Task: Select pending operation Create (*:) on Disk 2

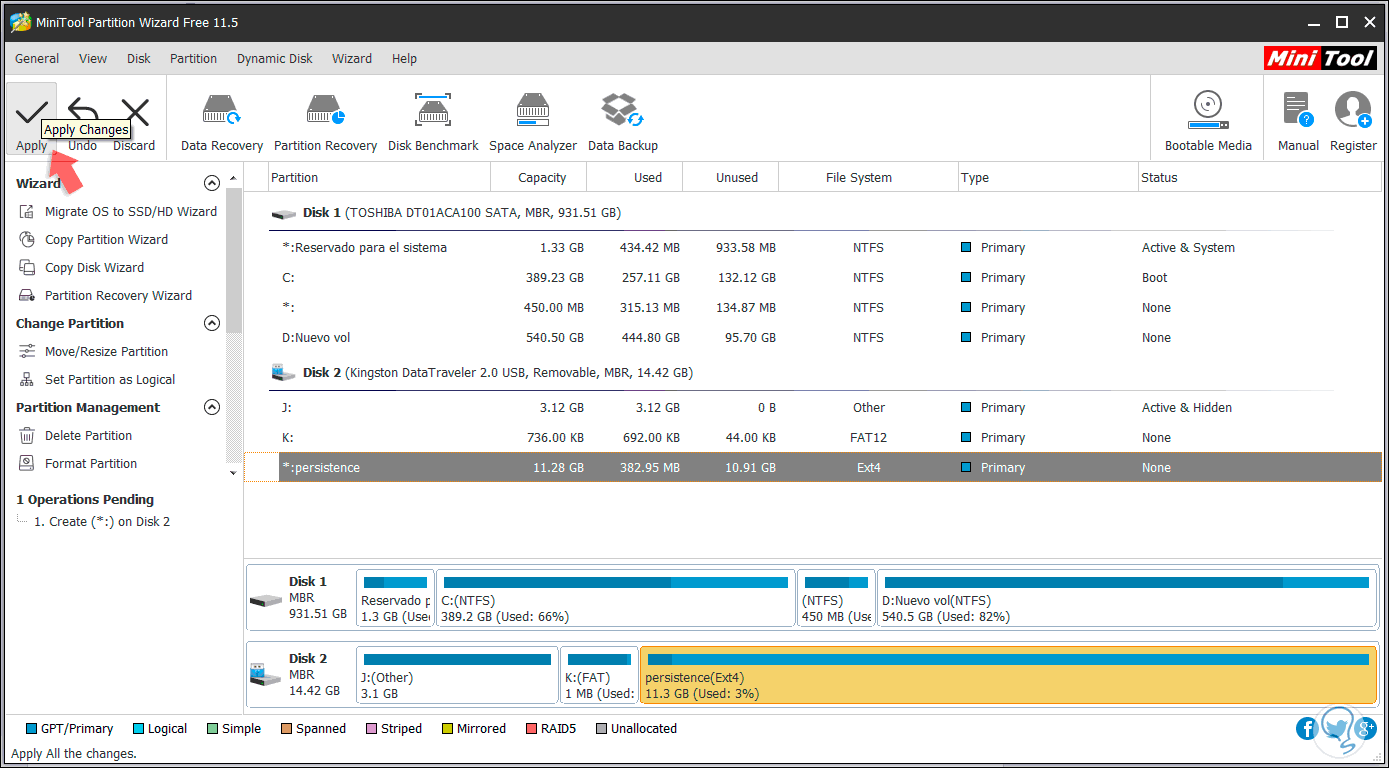Action: (102, 521)
